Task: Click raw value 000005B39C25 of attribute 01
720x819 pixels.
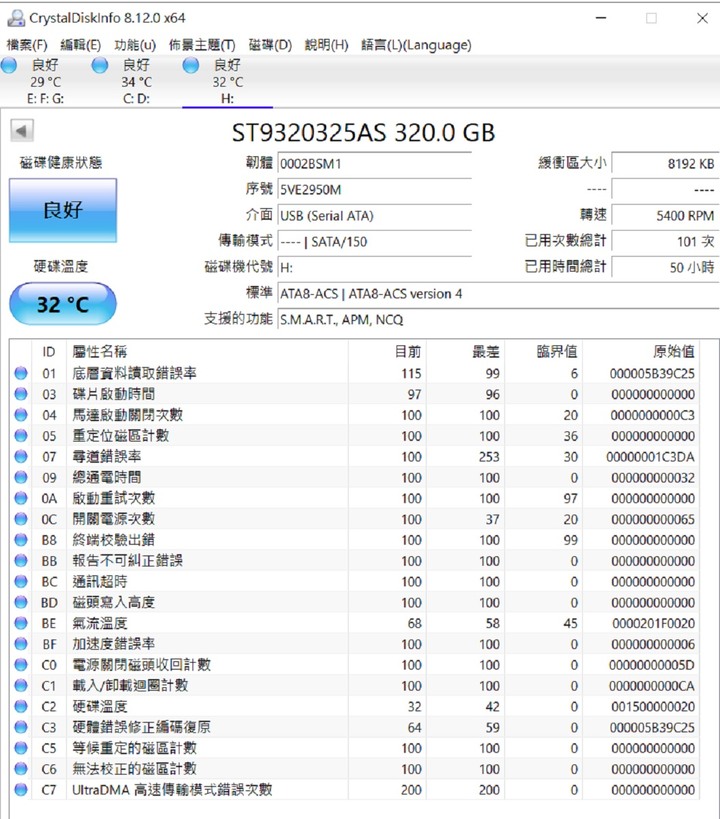Action: click(x=652, y=373)
